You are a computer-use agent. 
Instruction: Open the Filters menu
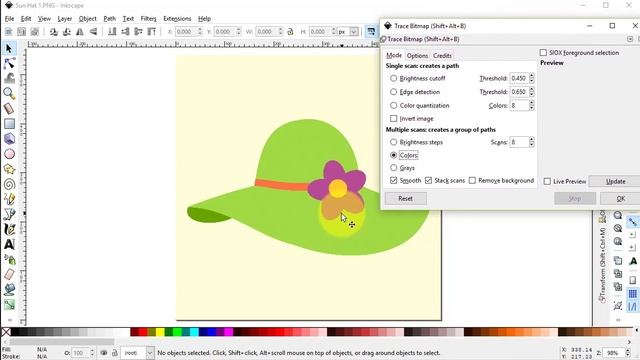point(149,19)
